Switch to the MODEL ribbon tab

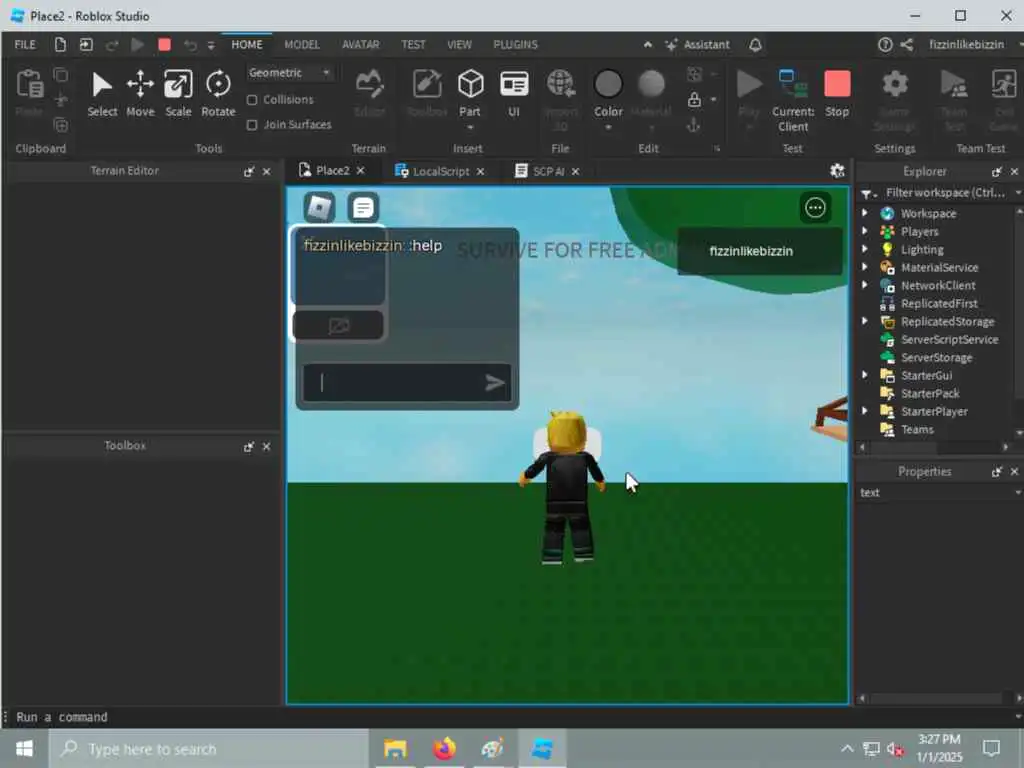[302, 44]
